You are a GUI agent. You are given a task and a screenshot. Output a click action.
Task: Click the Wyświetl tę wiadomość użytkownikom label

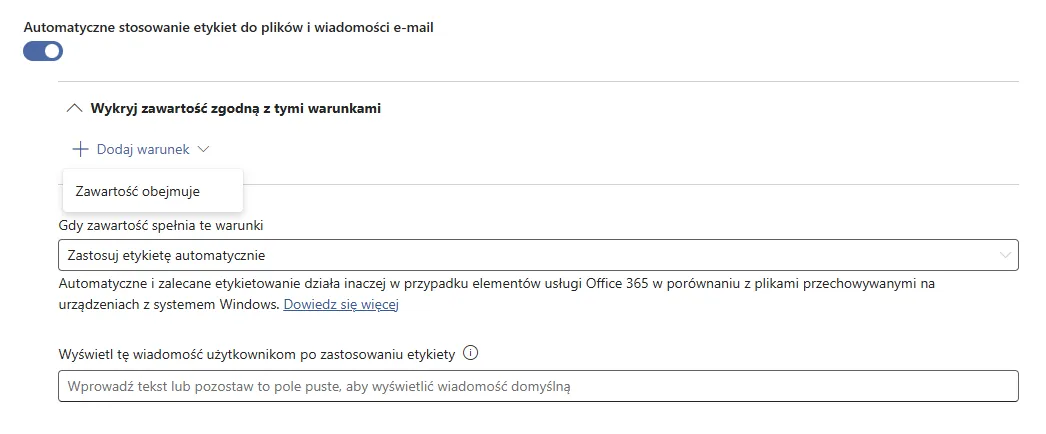tap(258, 354)
